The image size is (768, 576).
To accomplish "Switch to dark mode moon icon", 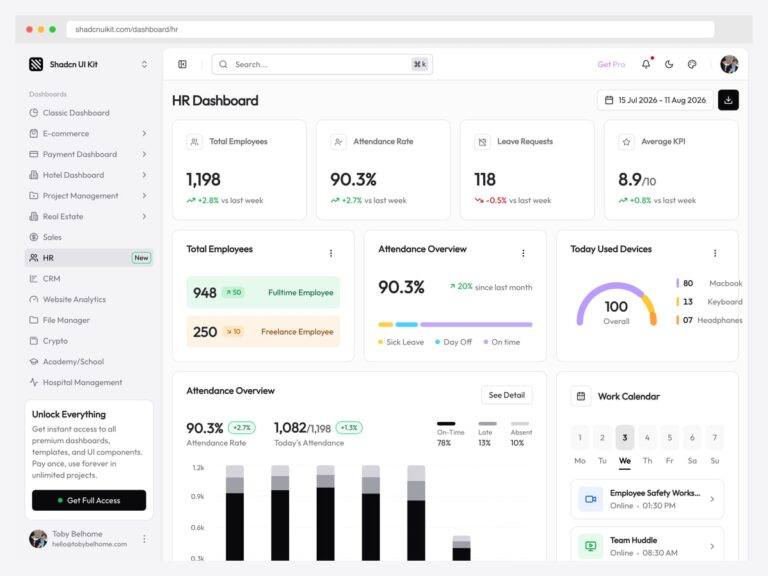I will point(669,64).
